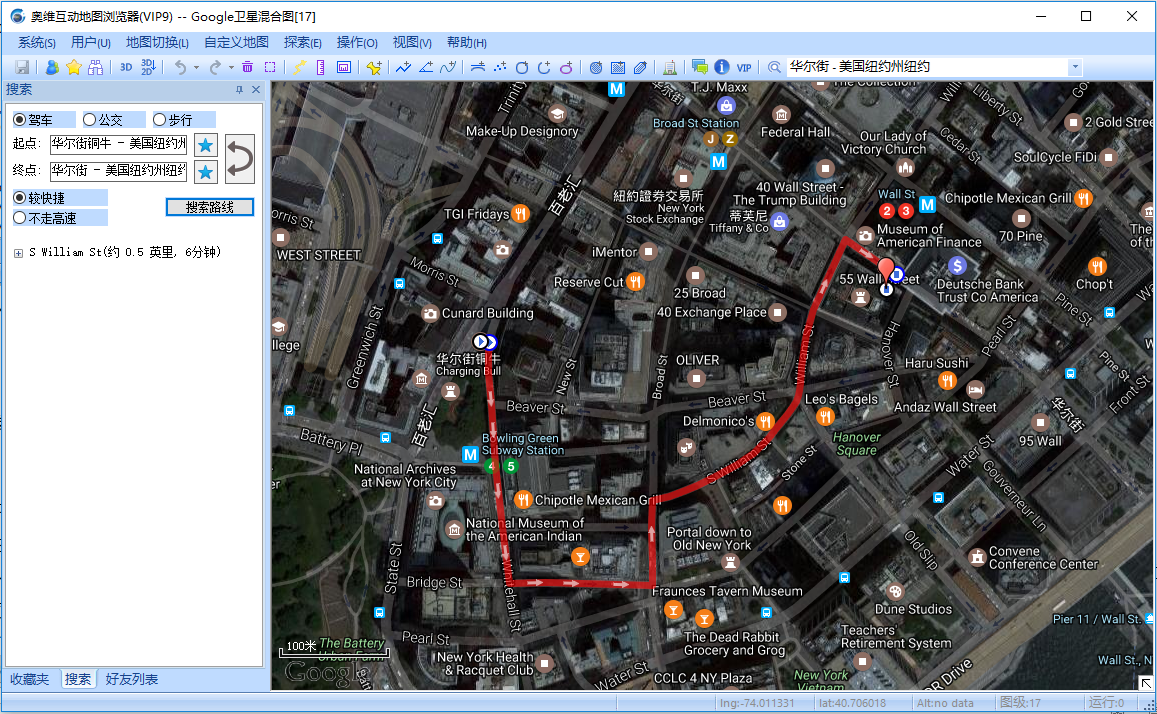Open the undo history dropdown arrow
The height and width of the screenshot is (714, 1157).
tap(196, 68)
